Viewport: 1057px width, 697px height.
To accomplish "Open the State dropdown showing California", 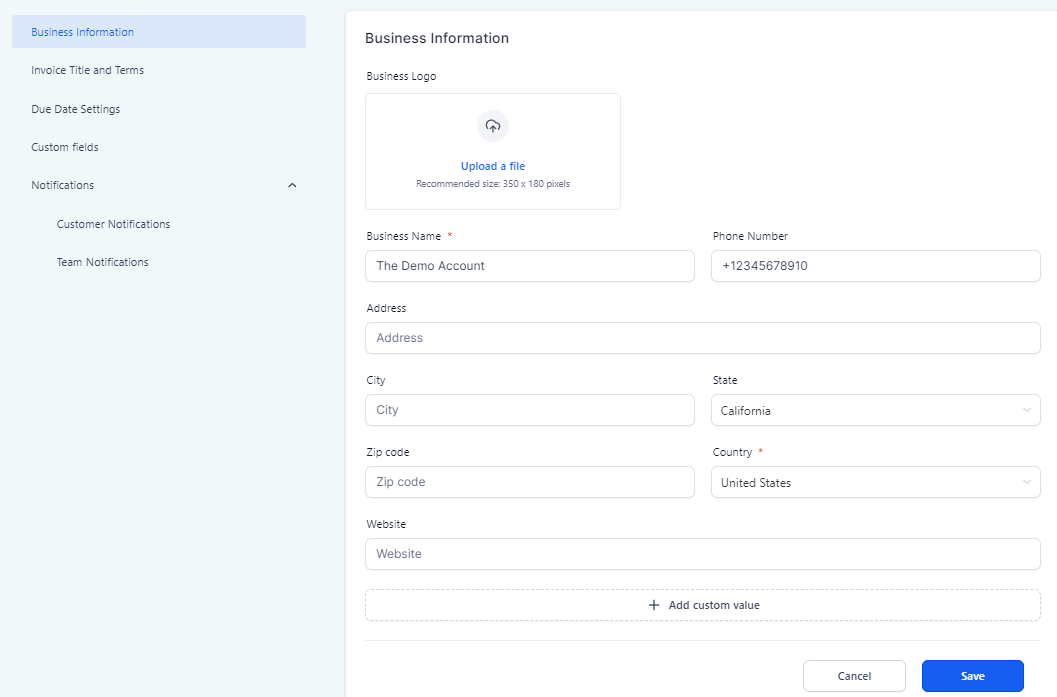I will click(x=875, y=410).
